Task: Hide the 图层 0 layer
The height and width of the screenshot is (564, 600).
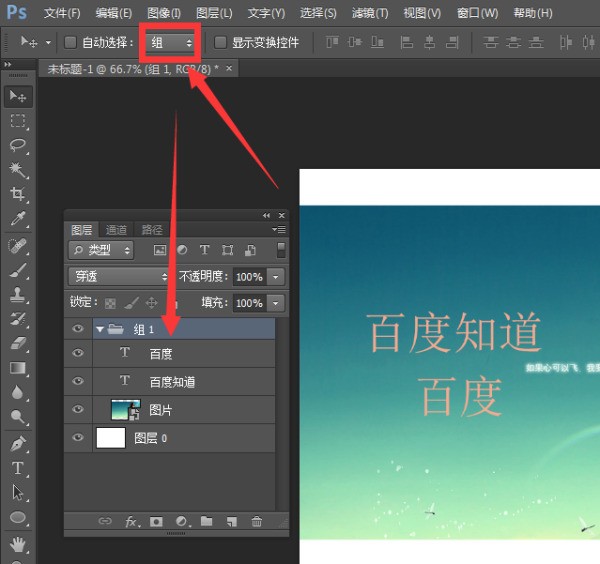Action: point(78,437)
